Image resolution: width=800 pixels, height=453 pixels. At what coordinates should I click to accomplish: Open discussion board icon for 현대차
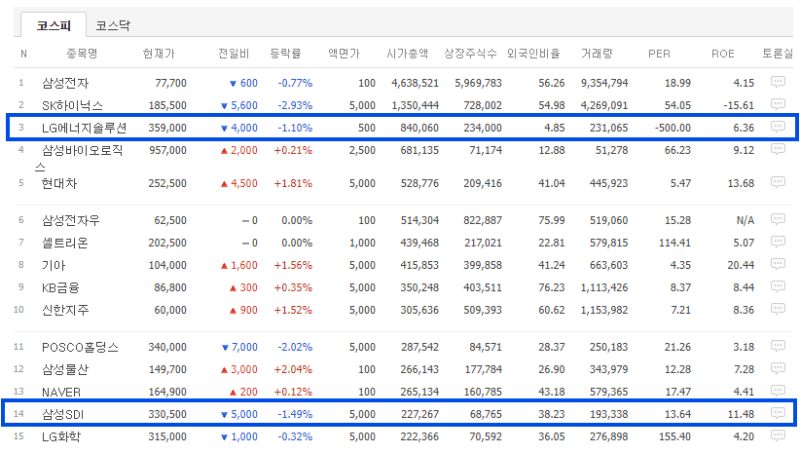click(x=778, y=182)
